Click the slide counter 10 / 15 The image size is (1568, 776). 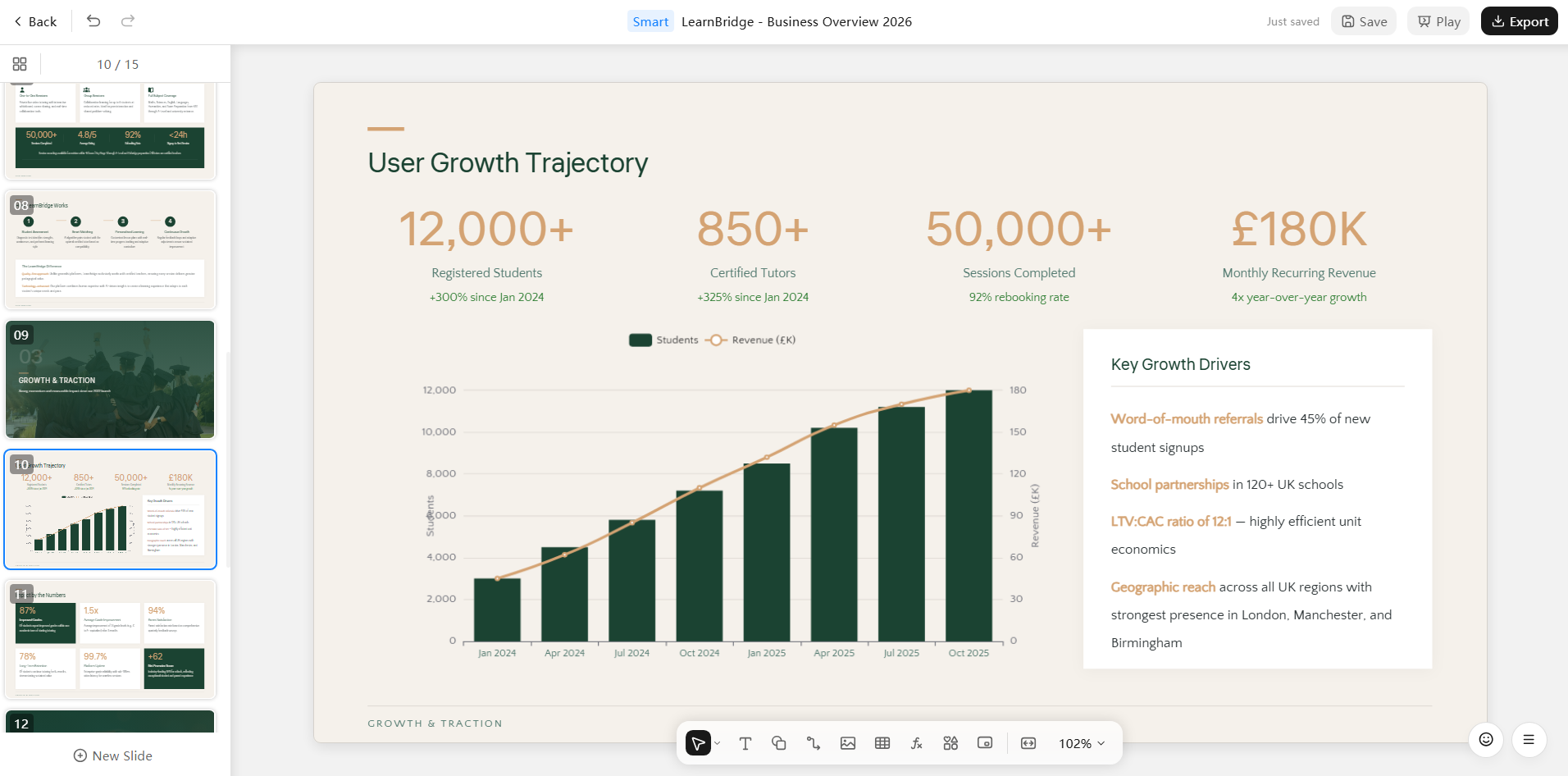[x=118, y=64]
